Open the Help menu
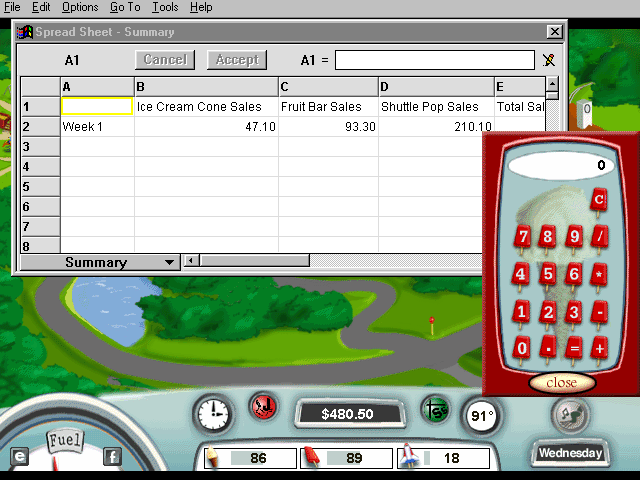This screenshot has height=480, width=640. [x=201, y=7]
